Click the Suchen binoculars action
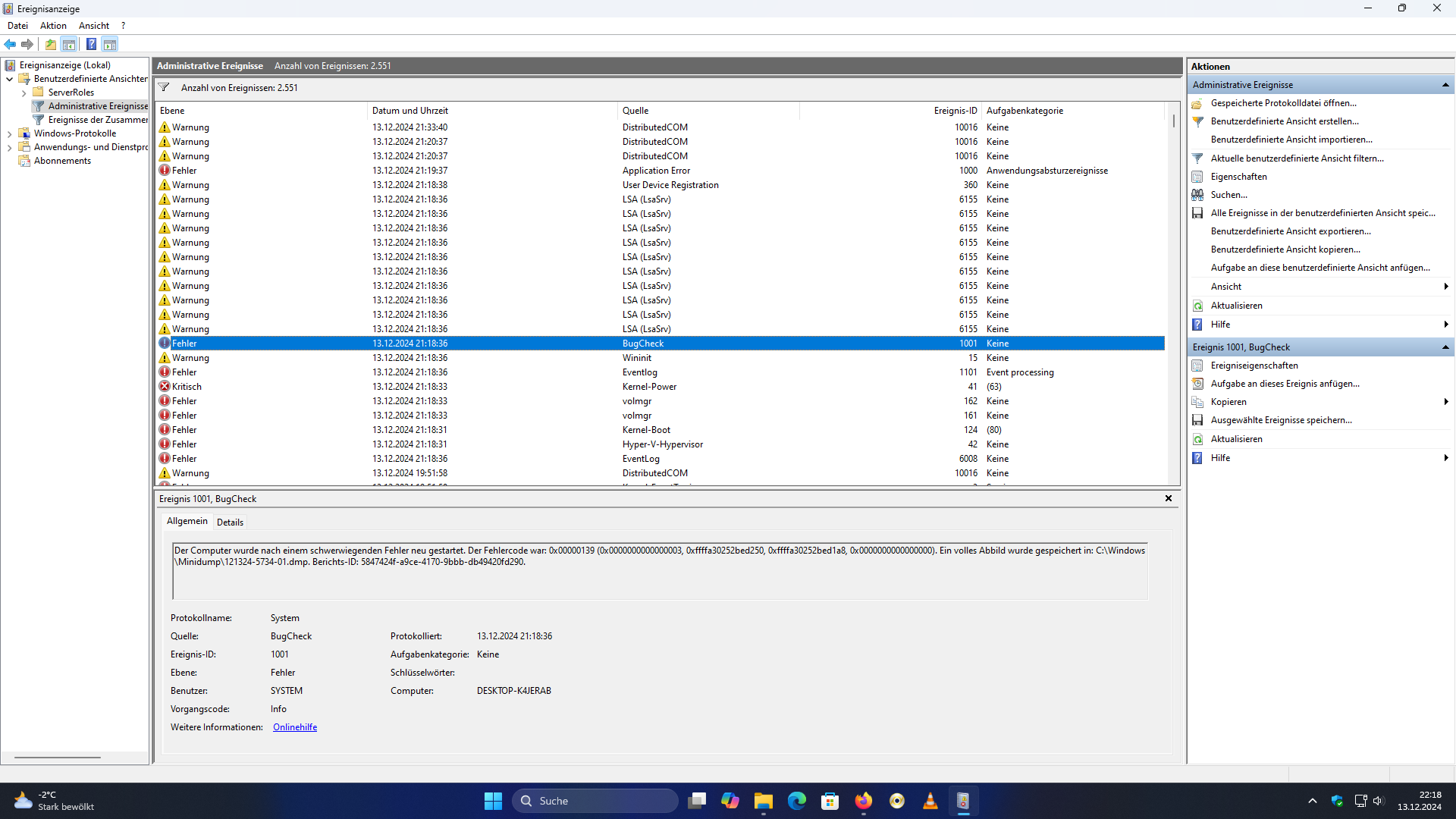The height and width of the screenshot is (819, 1456). click(x=1228, y=195)
